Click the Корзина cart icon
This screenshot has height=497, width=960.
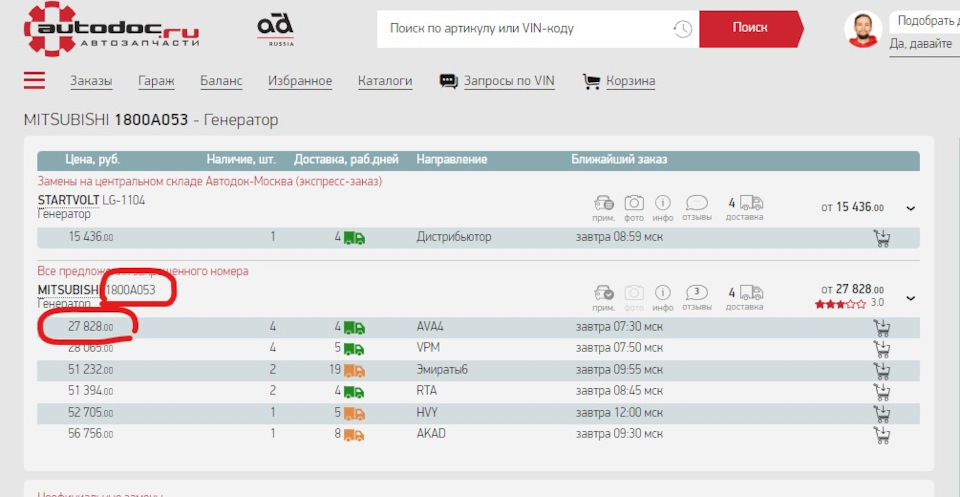[591, 81]
